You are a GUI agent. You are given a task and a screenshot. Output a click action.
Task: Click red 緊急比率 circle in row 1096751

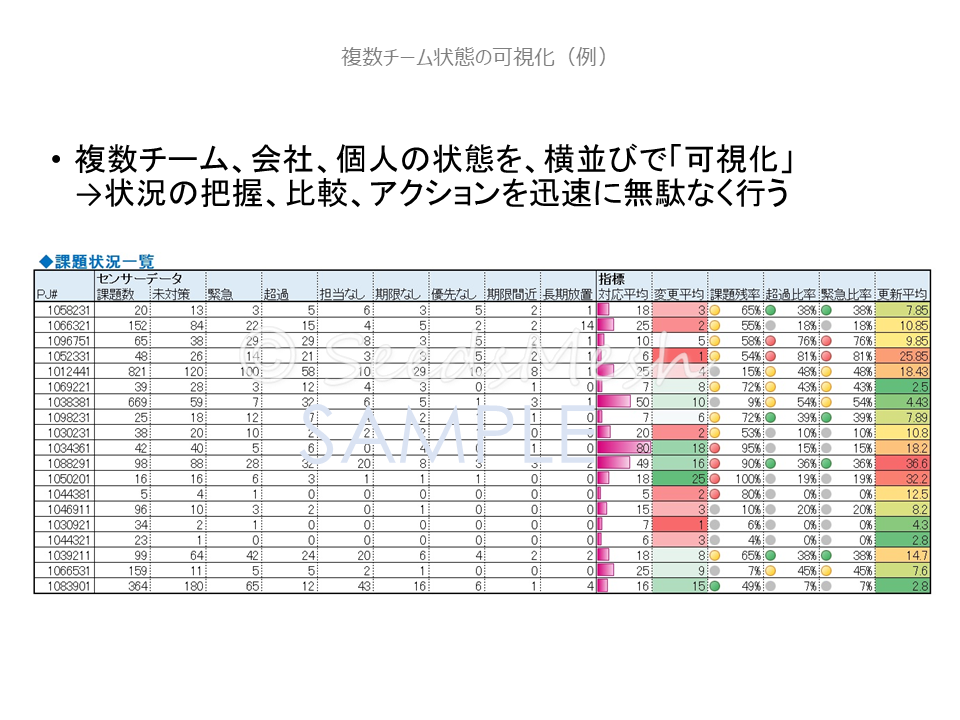click(x=826, y=341)
